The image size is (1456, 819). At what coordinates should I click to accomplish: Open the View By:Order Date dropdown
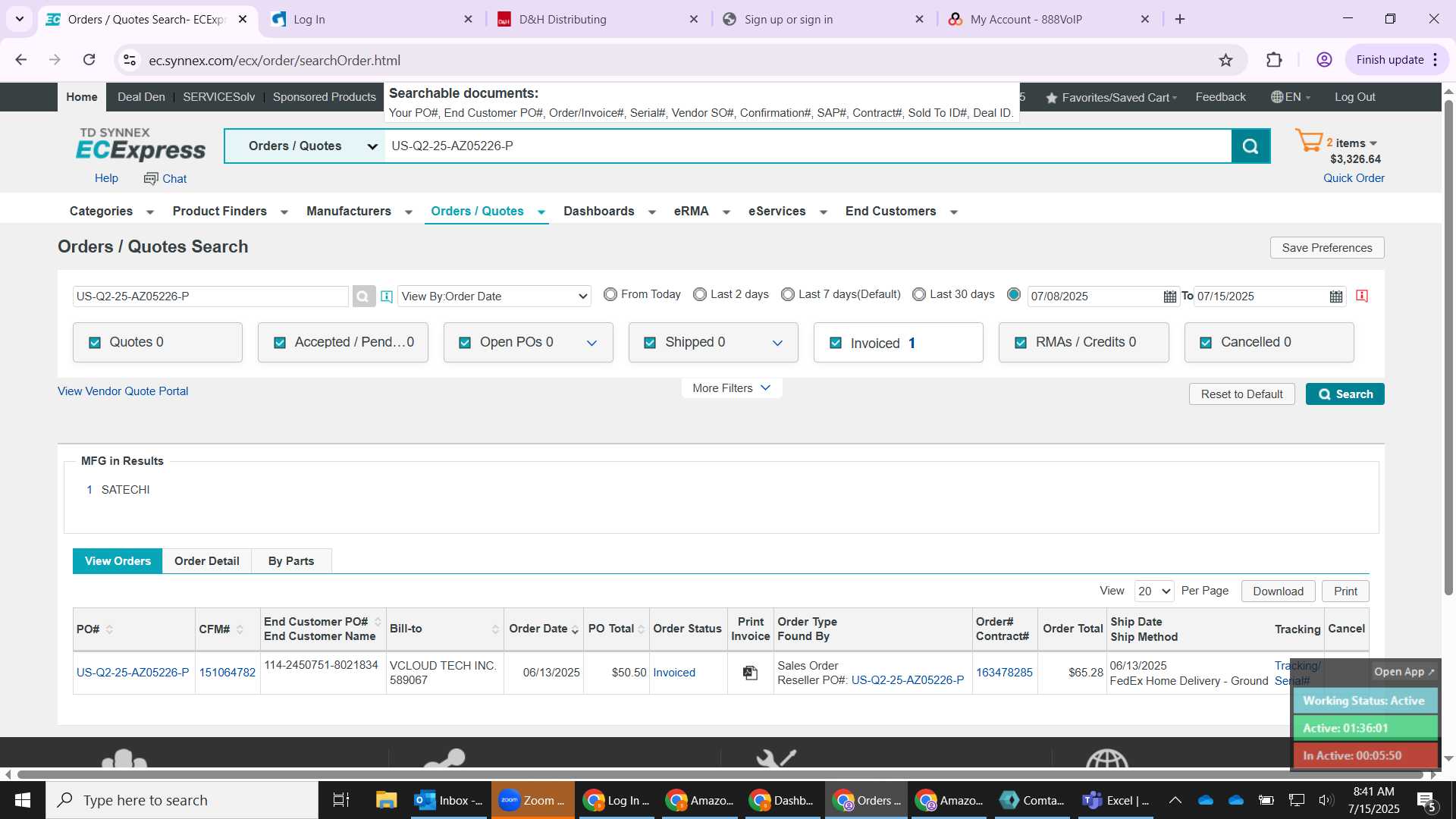(494, 297)
